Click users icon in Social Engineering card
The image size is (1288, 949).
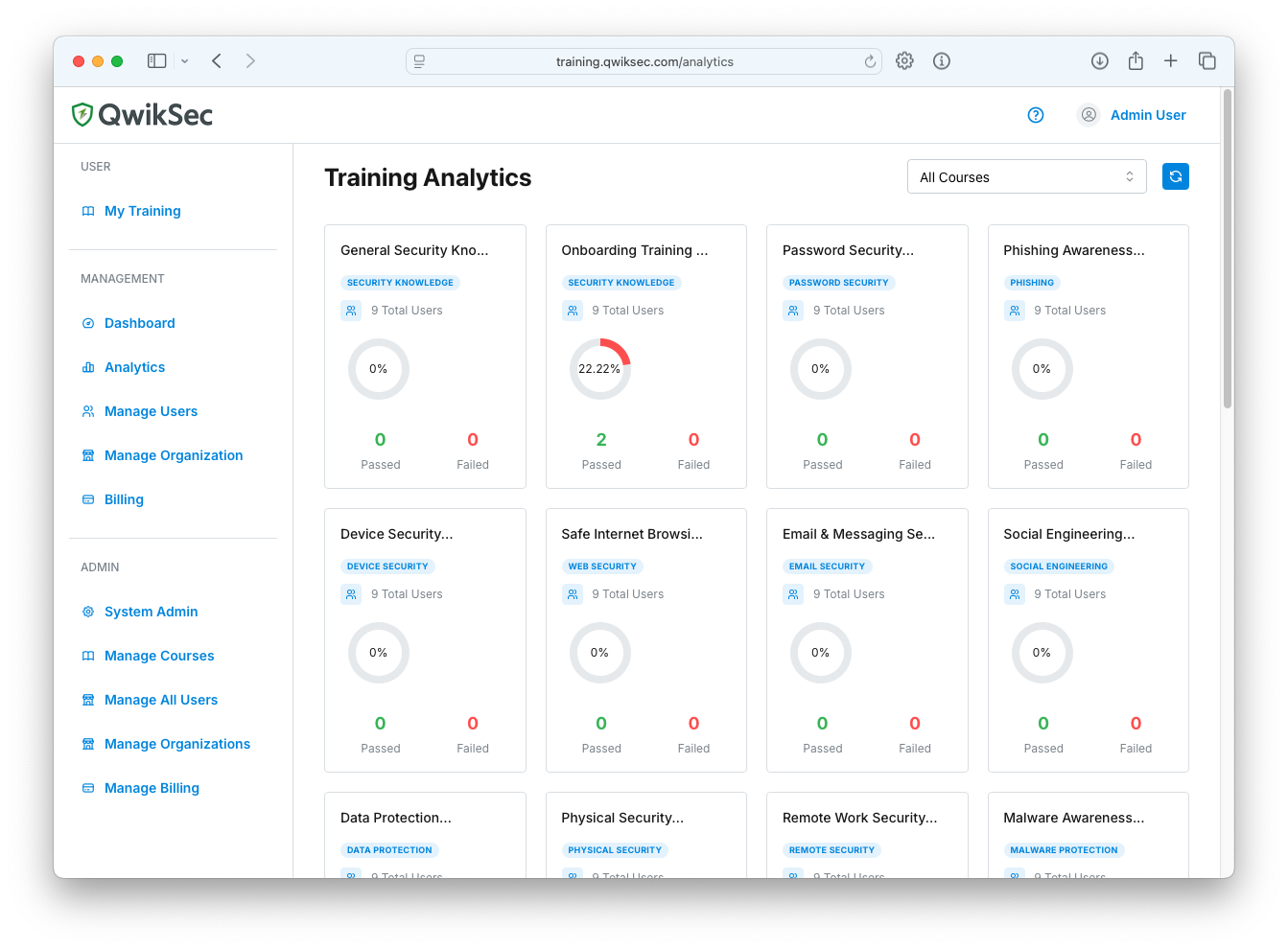[1015, 594]
